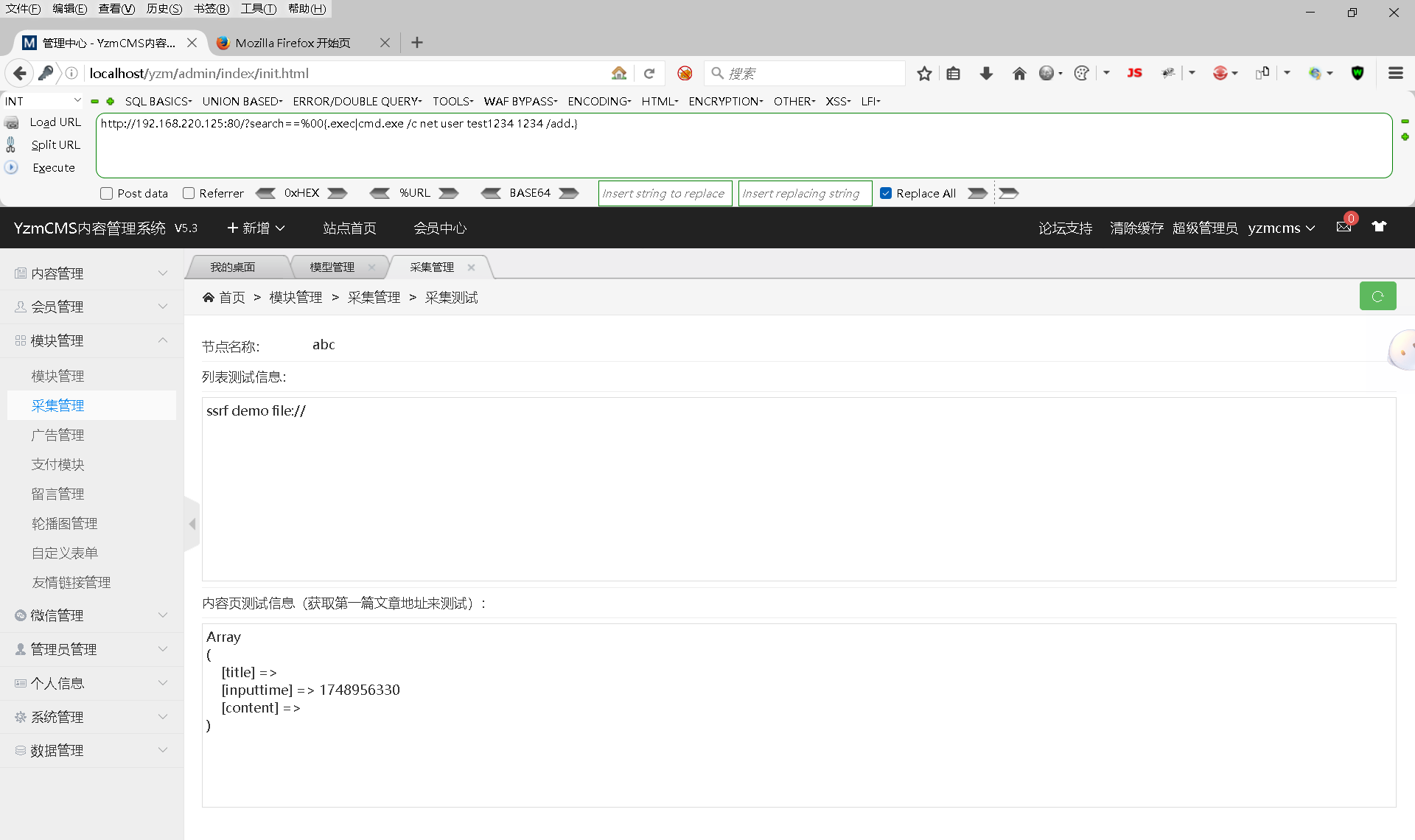Click the 清除缓存 link
Image resolution: width=1415 pixels, height=840 pixels.
tap(1136, 228)
